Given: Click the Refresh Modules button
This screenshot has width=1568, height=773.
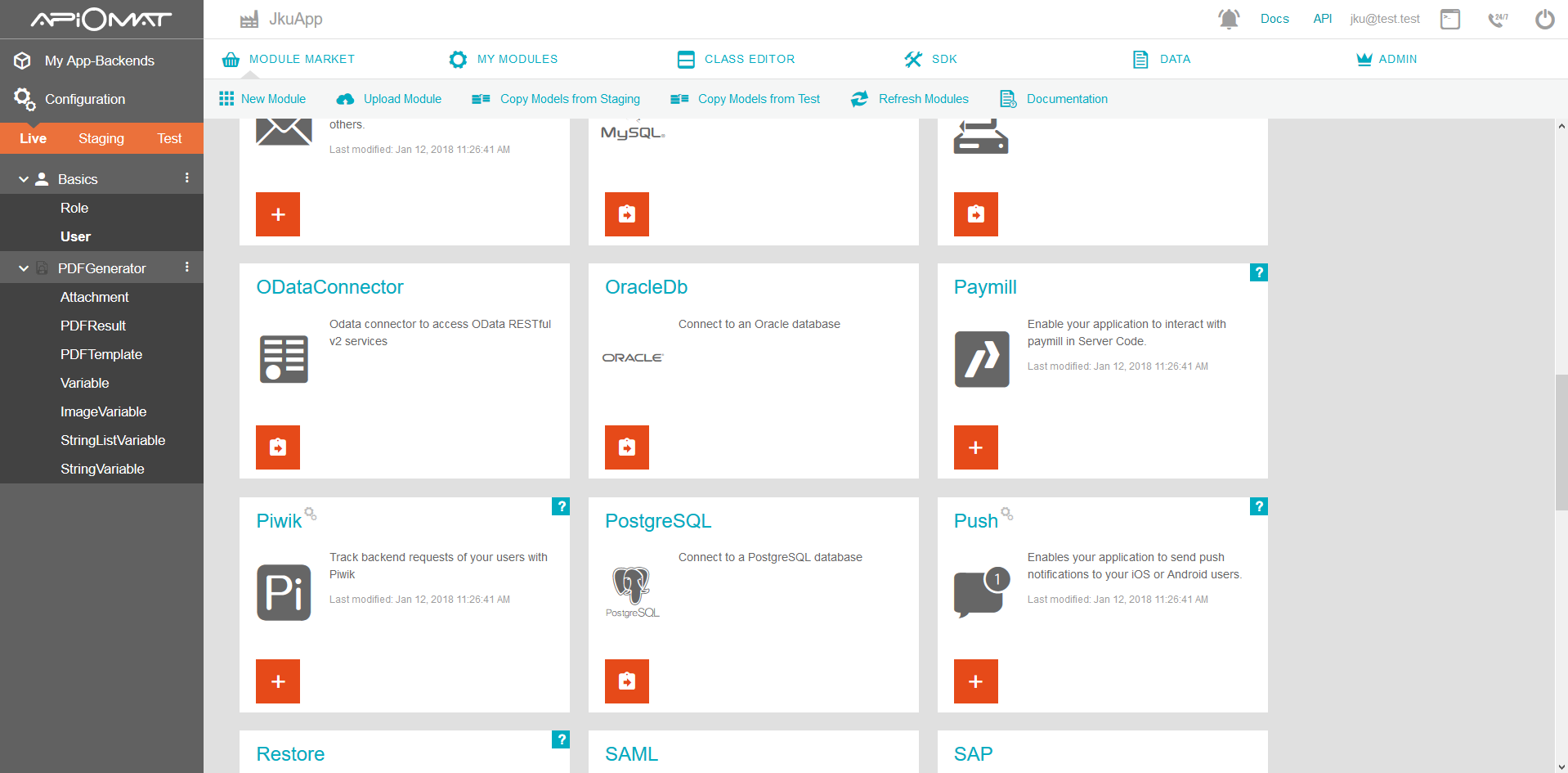Looking at the screenshot, I should [x=910, y=99].
